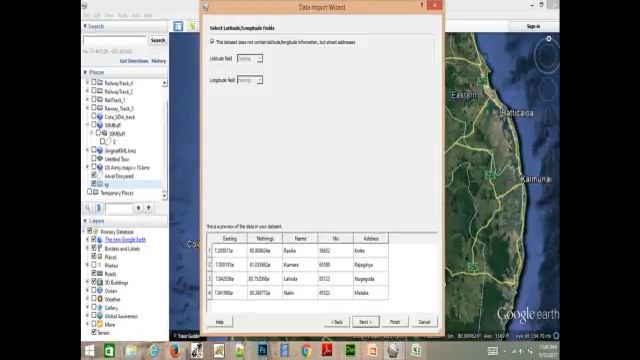Viewport: 640px width, 360px height.
Task: Focus the search text field
Action: pos(115,40)
